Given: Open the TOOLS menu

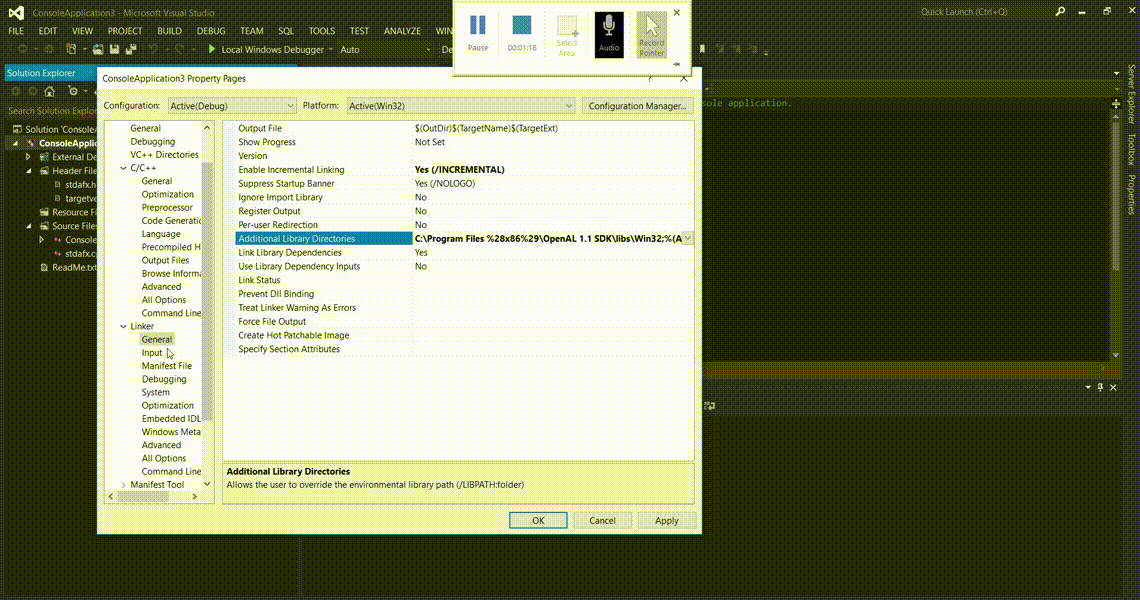Looking at the screenshot, I should (321, 31).
